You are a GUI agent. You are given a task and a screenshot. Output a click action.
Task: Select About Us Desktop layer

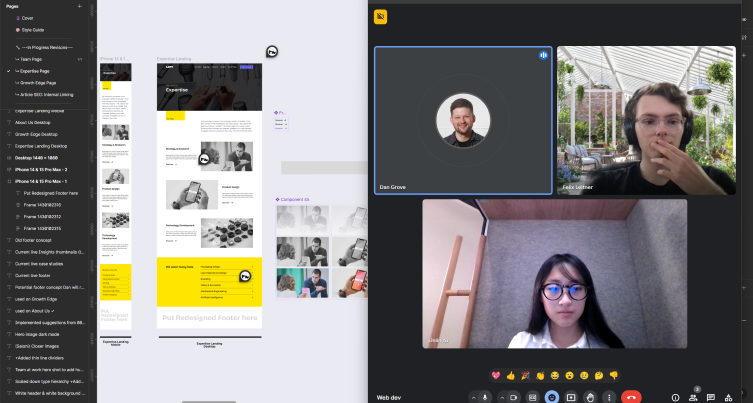(x=32, y=122)
